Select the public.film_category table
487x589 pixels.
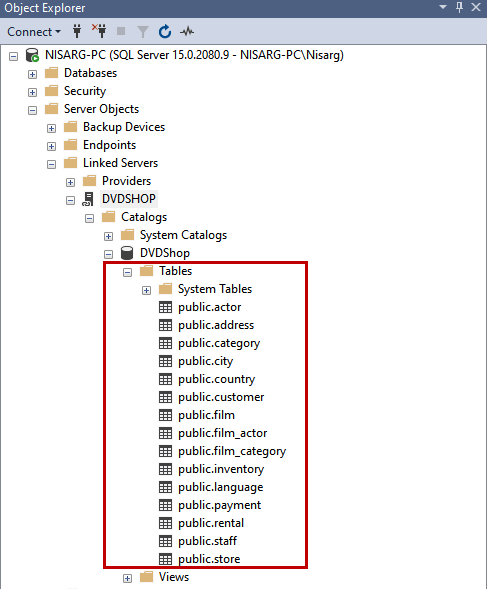[232, 451]
